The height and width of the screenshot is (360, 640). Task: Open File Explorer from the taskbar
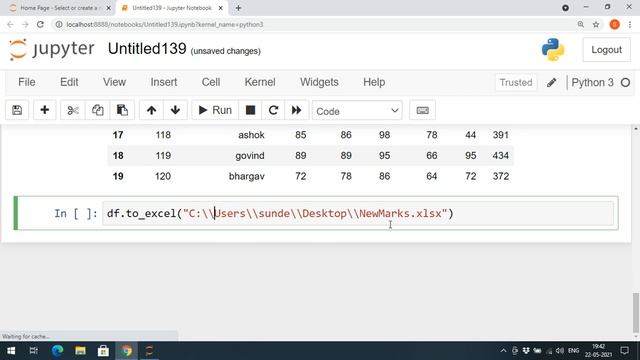(80, 351)
